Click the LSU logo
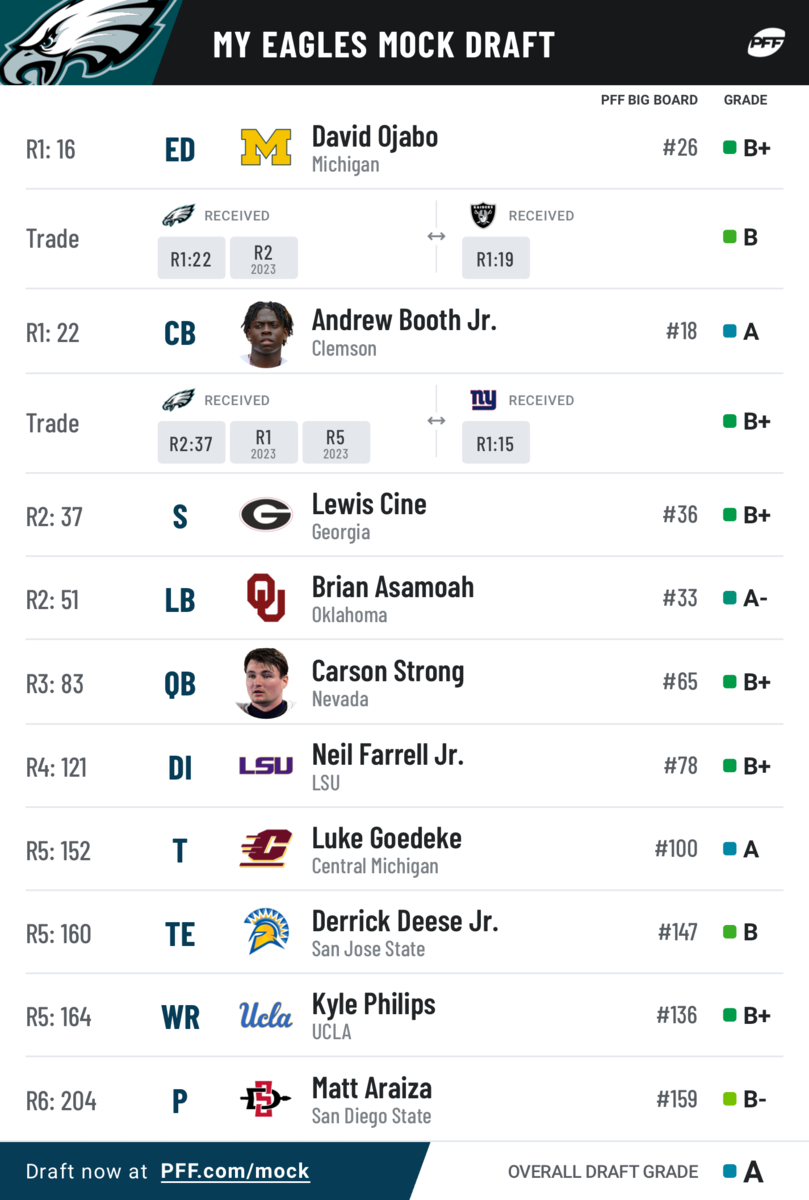Image resolution: width=809 pixels, height=1200 pixels. (266, 766)
